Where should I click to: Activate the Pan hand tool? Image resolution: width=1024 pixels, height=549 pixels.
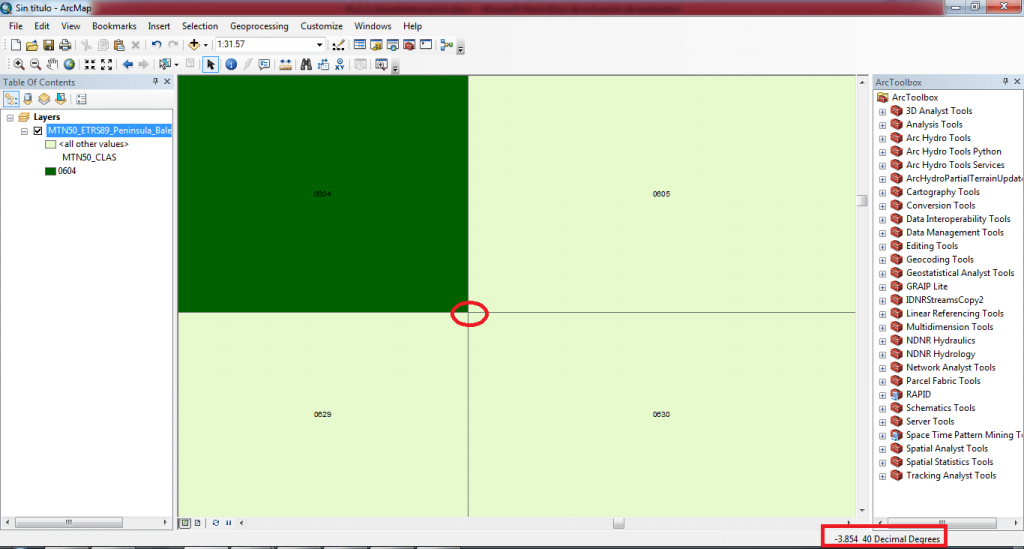click(x=53, y=64)
